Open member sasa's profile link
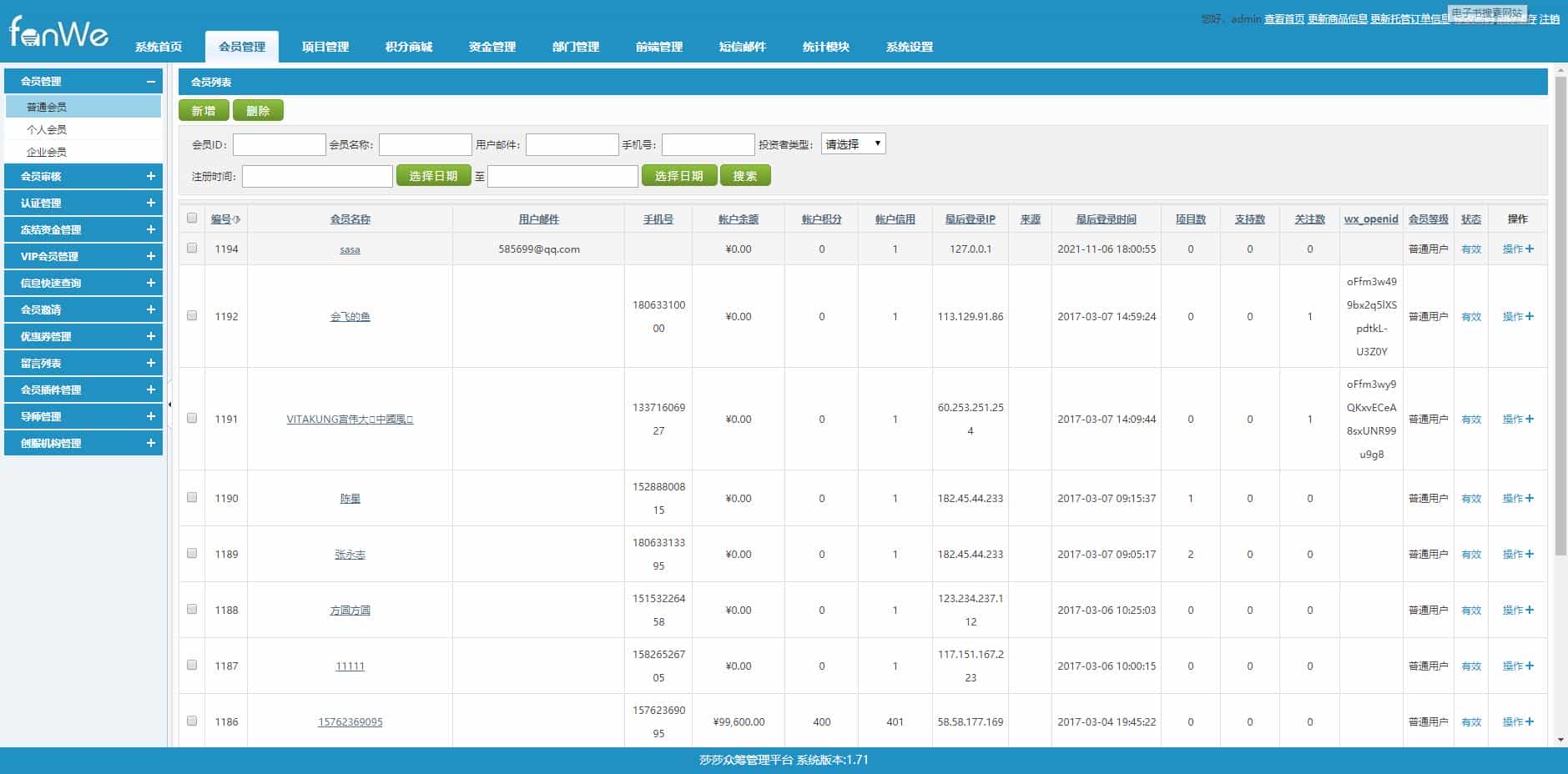The width and height of the screenshot is (1568, 774). coord(350,249)
